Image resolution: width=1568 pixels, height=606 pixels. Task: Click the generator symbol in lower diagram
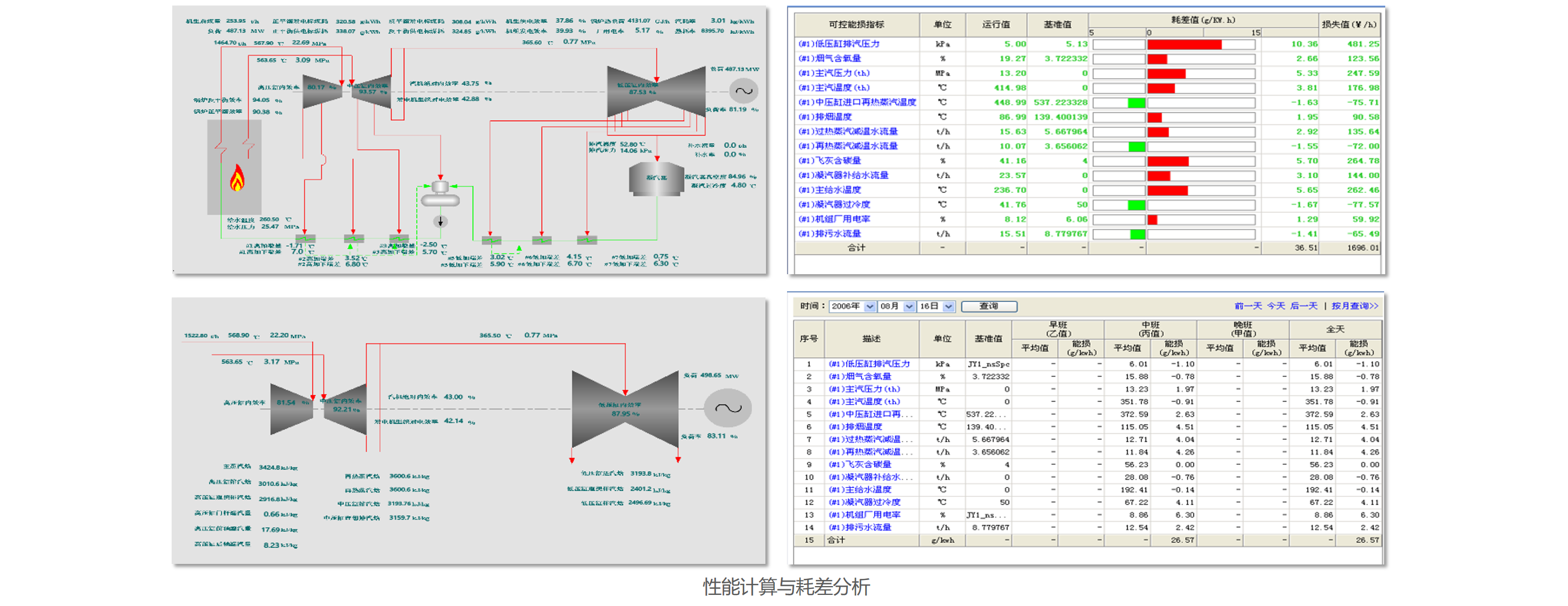click(727, 408)
